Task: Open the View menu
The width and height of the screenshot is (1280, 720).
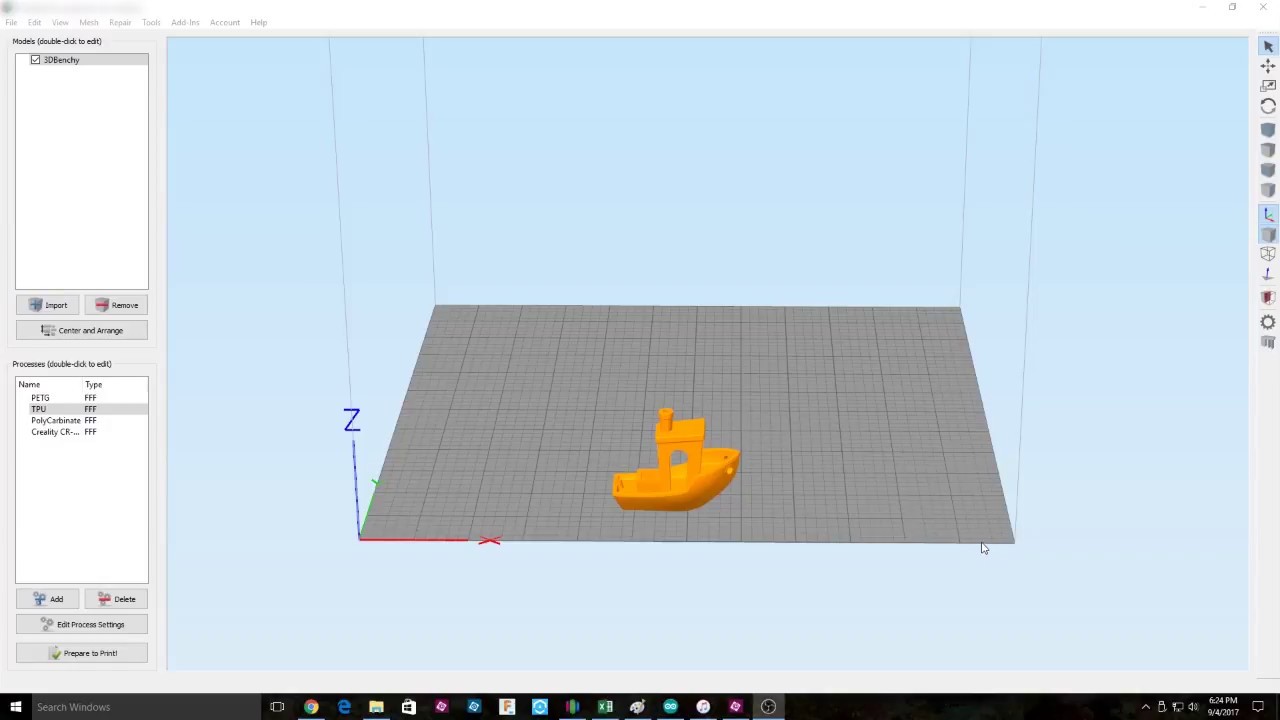Action: pos(60,22)
